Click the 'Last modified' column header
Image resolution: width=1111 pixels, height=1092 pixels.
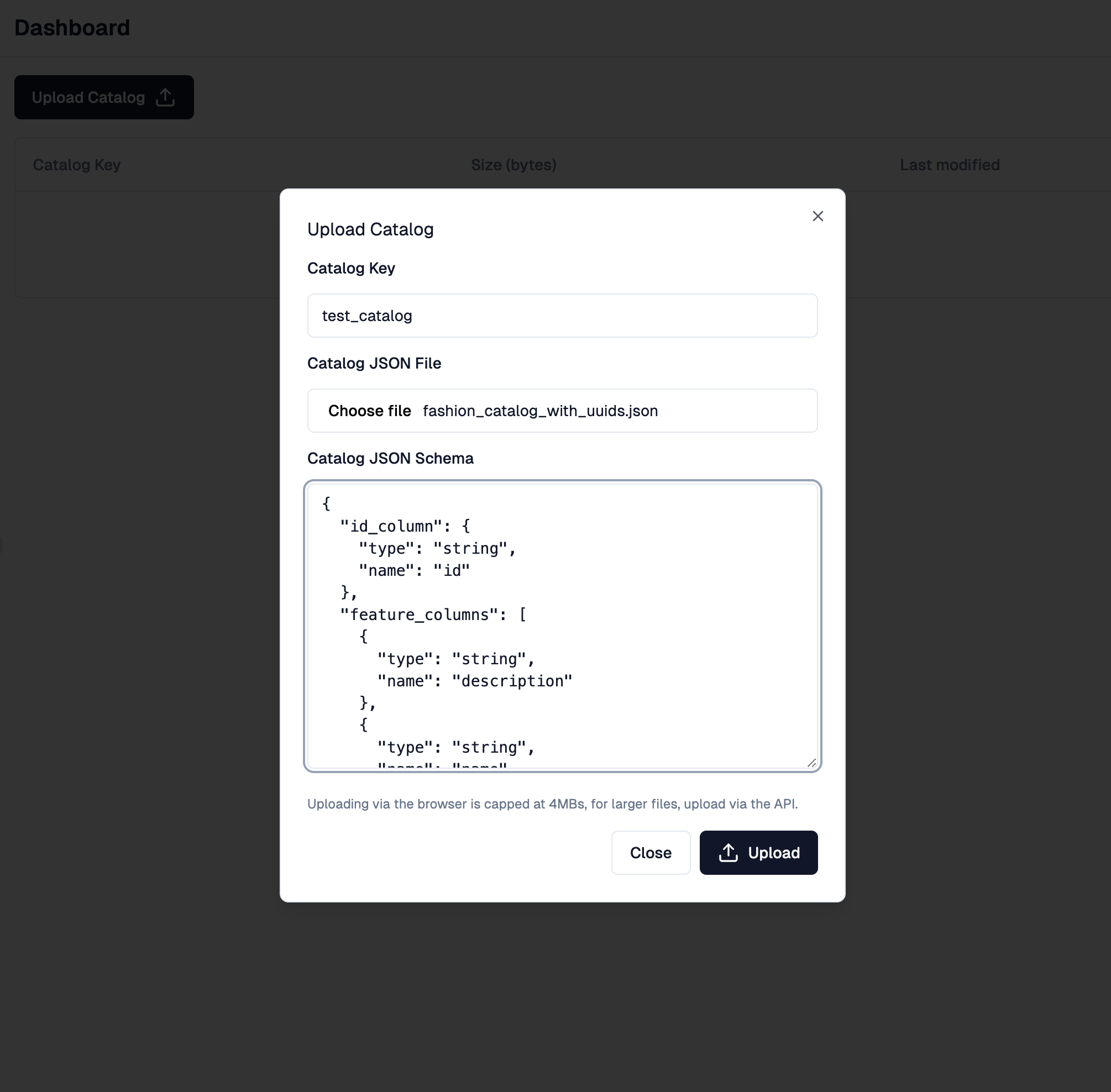(950, 165)
